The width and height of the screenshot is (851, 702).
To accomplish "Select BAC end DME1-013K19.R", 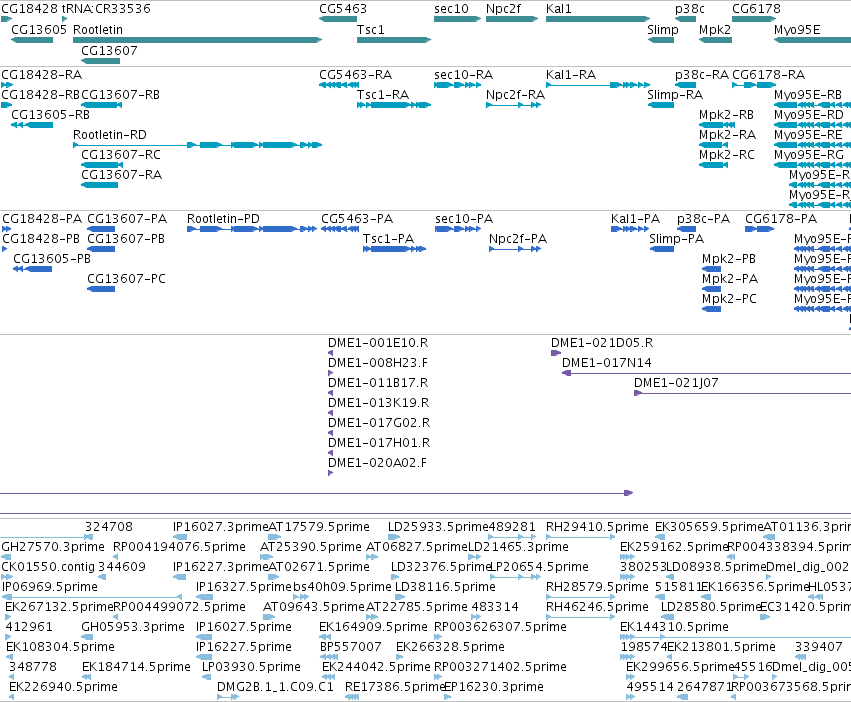I will click(x=331, y=413).
